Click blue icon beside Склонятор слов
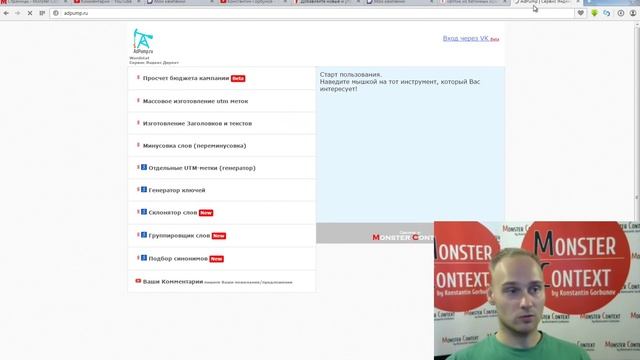The image size is (640, 360). [144, 212]
